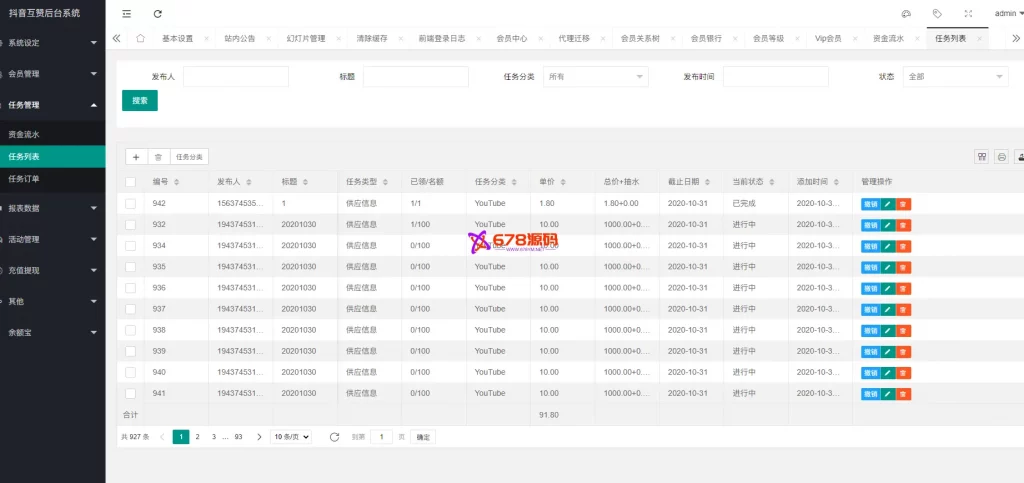Delete selected tasks with trash icon

(x=158, y=157)
